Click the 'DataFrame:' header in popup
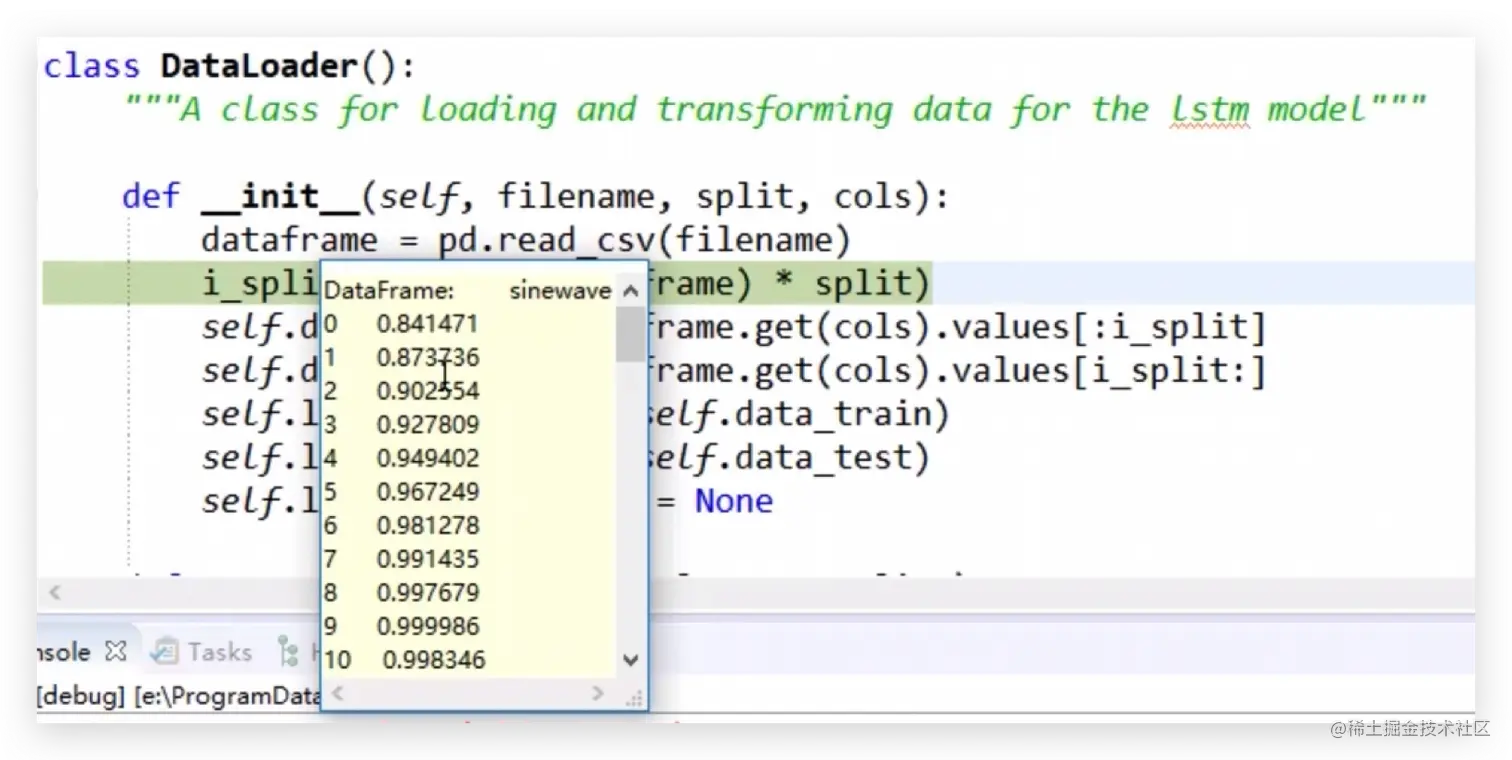The width and height of the screenshot is (1512, 760). pos(389,291)
